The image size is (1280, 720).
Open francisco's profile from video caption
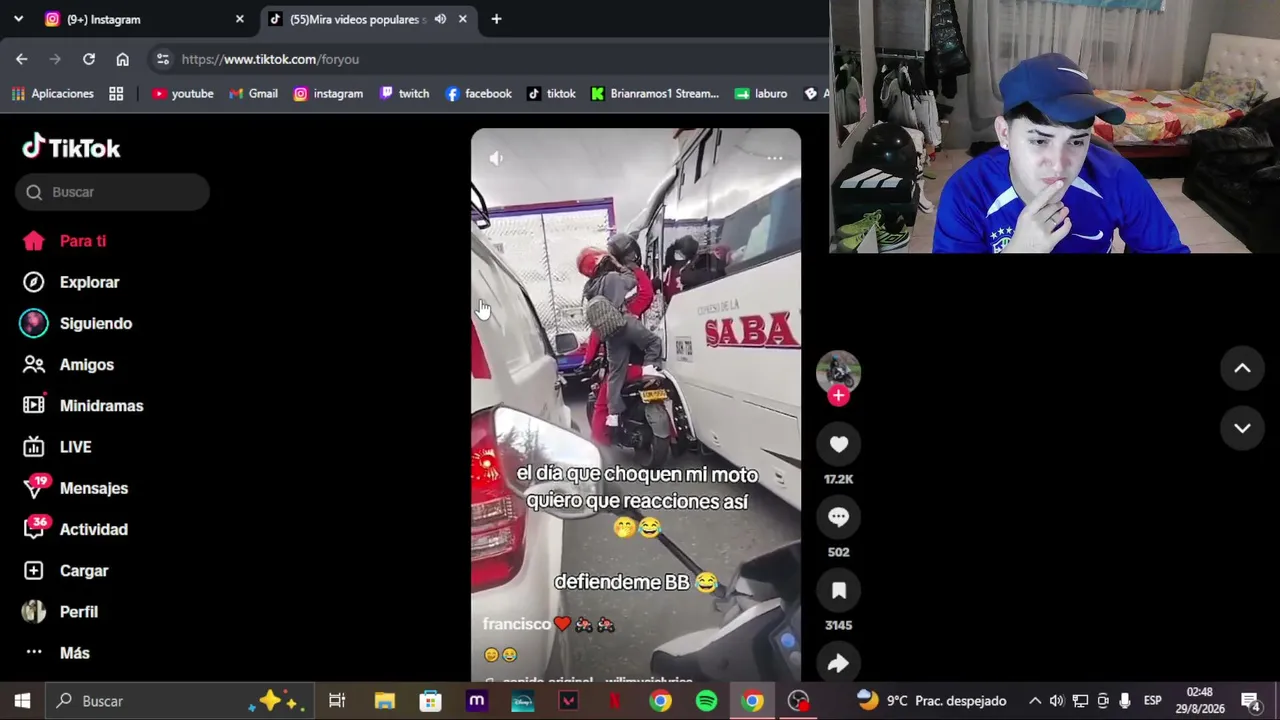[x=516, y=624]
